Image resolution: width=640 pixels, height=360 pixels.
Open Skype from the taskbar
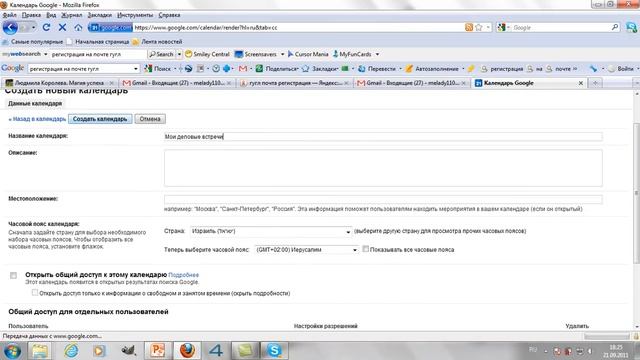point(274,351)
